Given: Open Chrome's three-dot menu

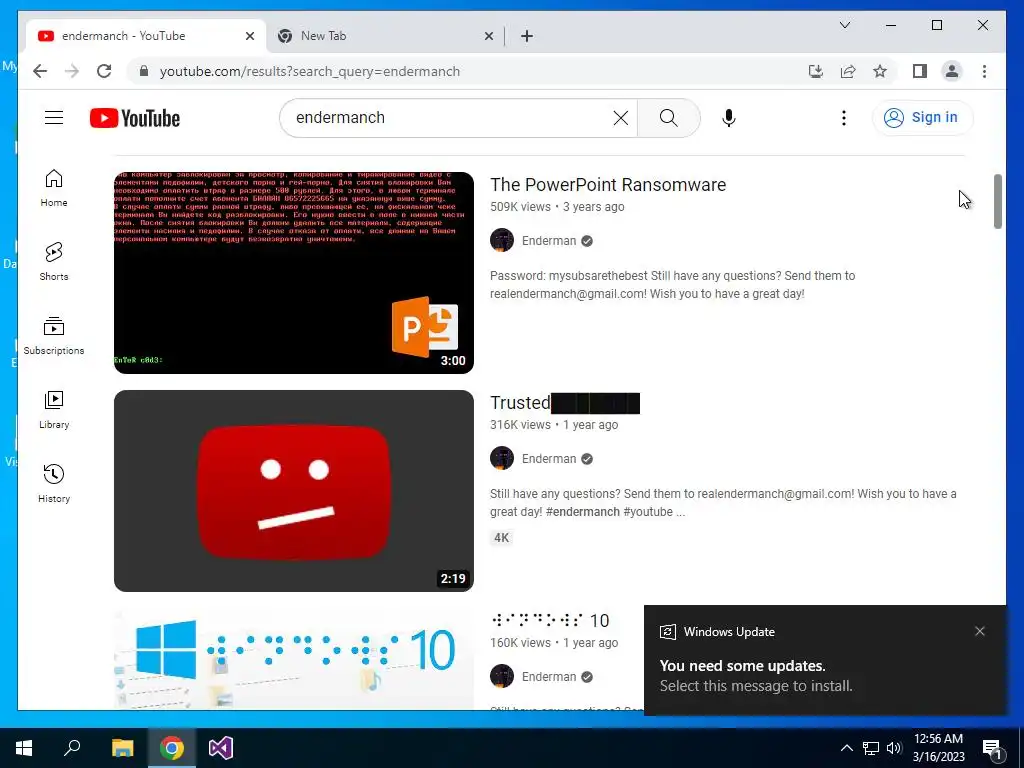Looking at the screenshot, I should point(984,71).
